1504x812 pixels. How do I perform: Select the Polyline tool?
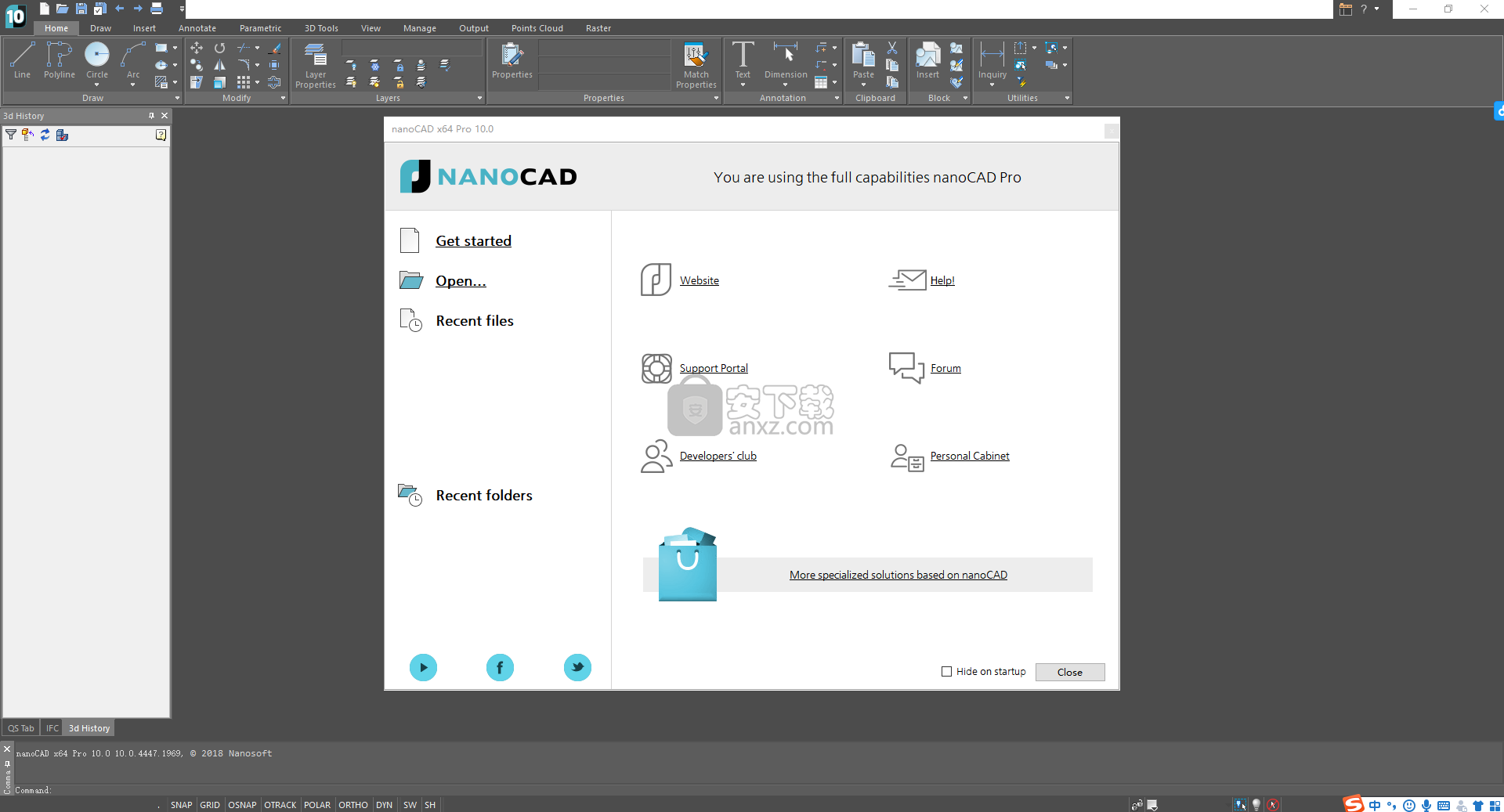59,60
